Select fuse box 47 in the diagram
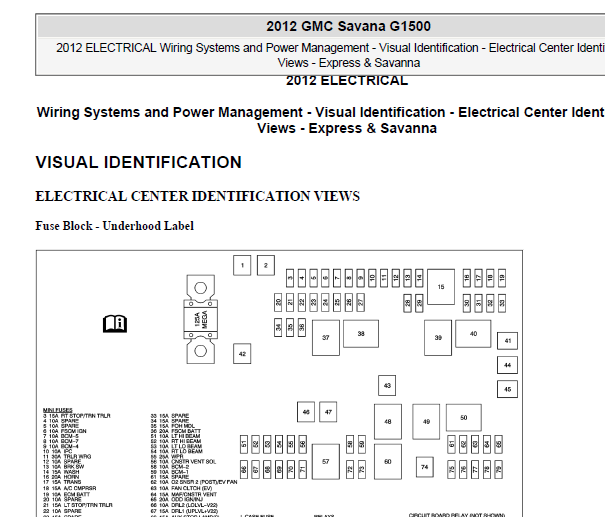The width and height of the screenshot is (605, 517). point(328,412)
